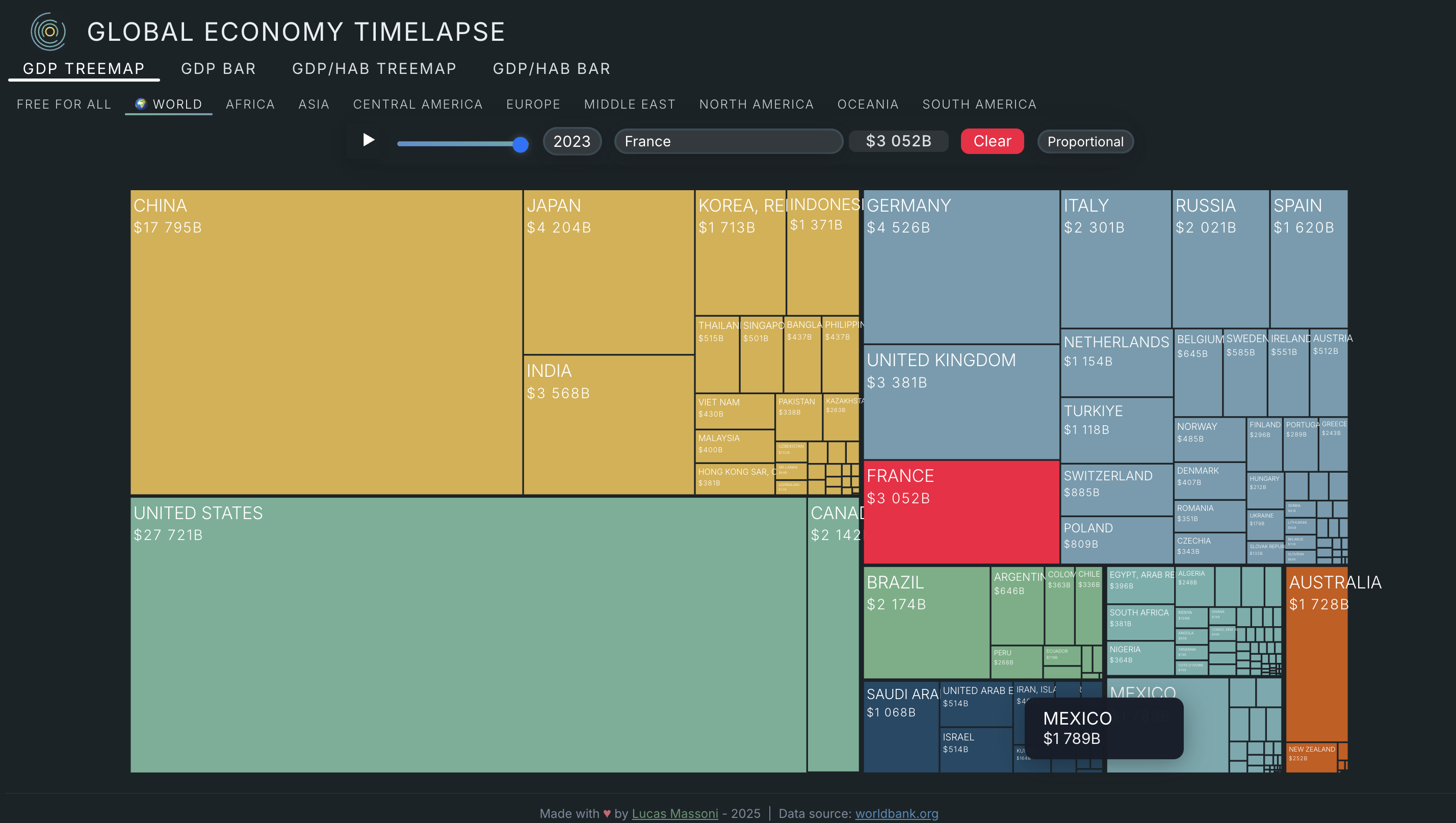Click the highlighted red France block

click(961, 511)
